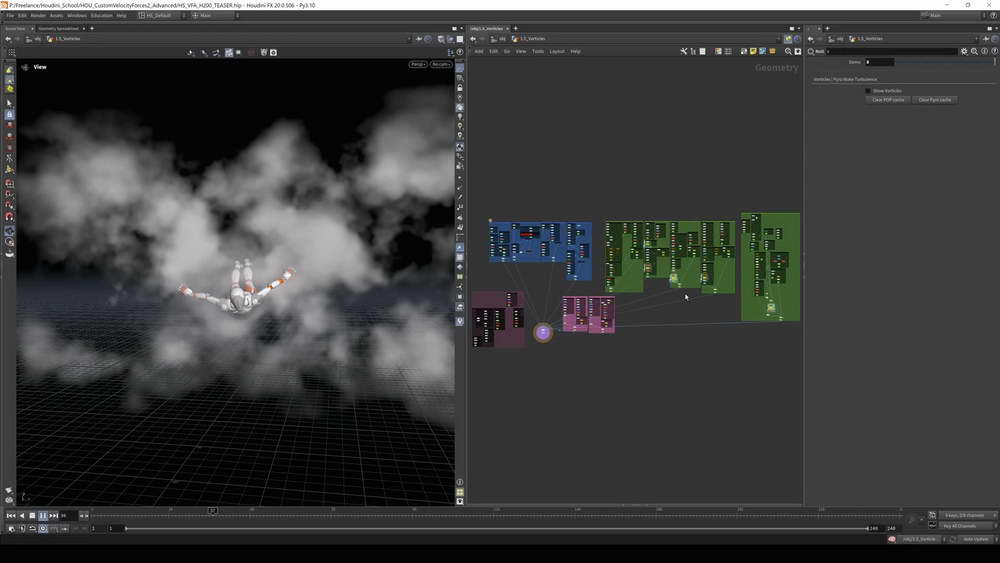The width and height of the screenshot is (1000, 563).
Task: Jump to first frame in playbar
Action: (x=11, y=516)
